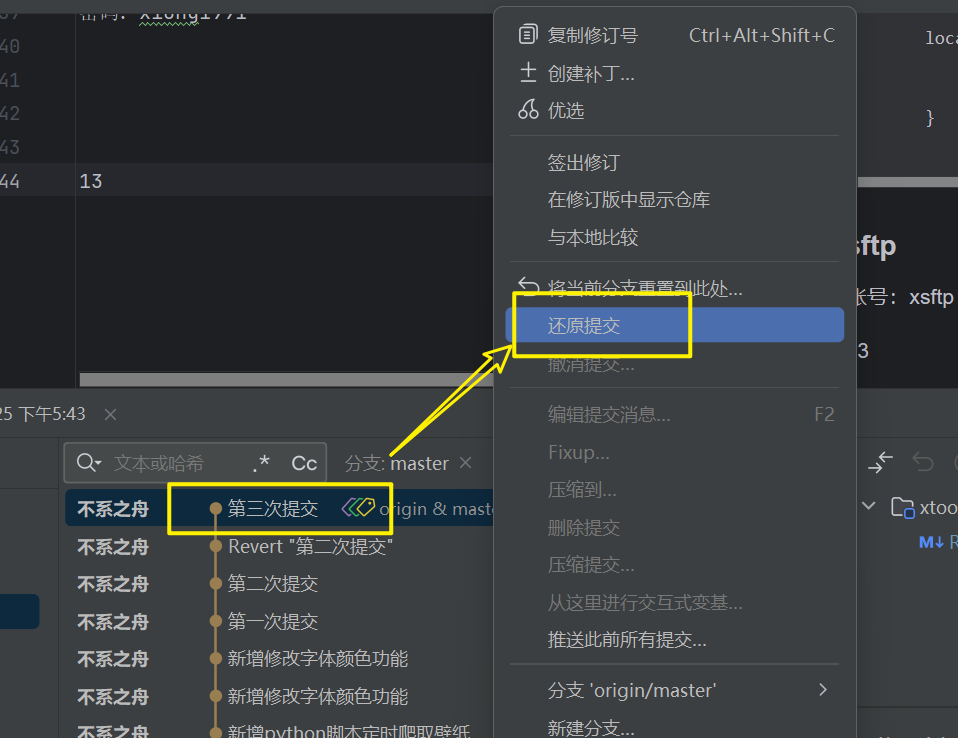Click 推送此前所有提交 option
958x738 pixels.
click(x=627, y=639)
